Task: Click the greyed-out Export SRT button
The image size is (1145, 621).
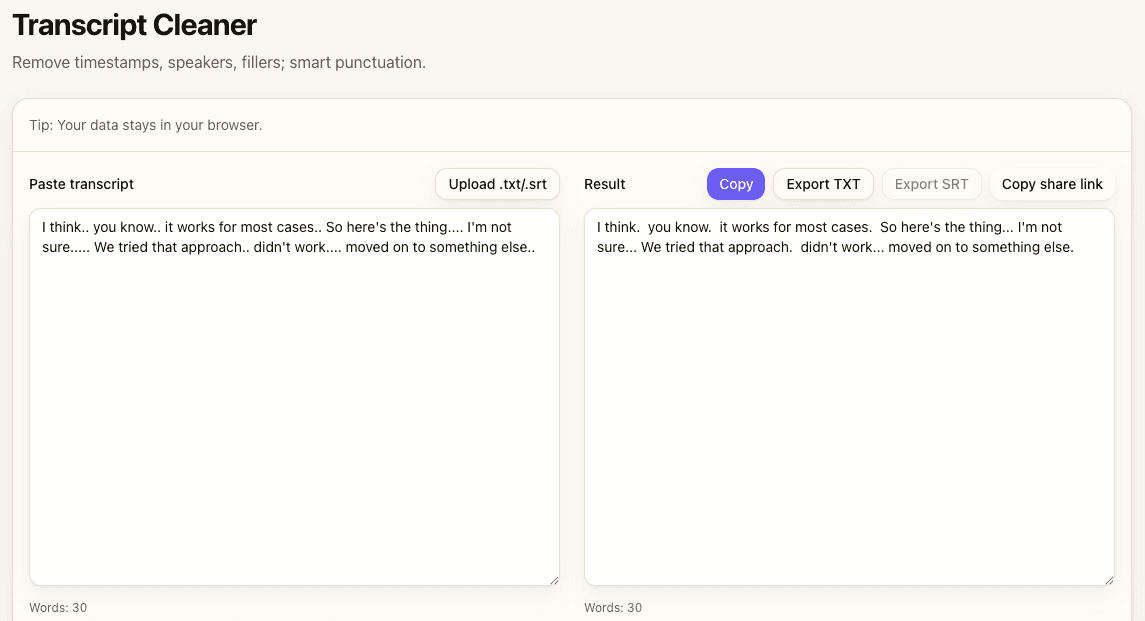Action: (x=931, y=184)
